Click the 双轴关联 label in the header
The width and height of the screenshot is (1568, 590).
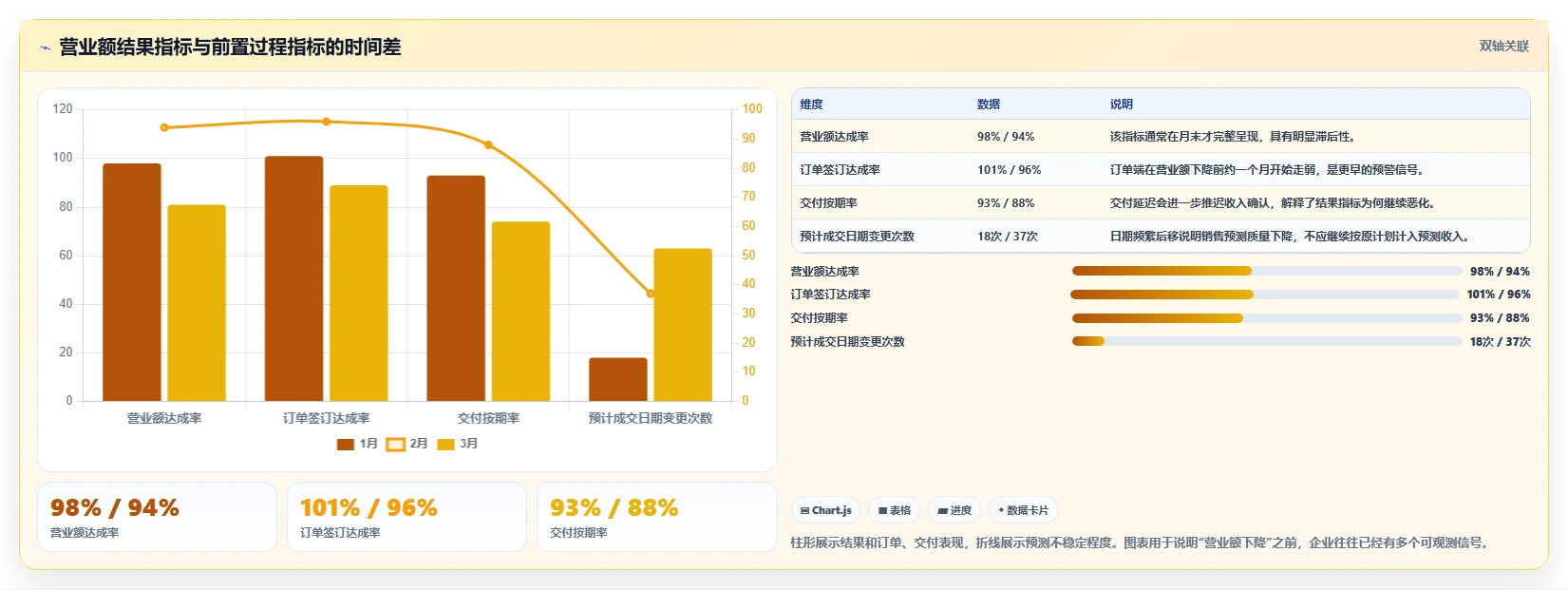[1504, 46]
